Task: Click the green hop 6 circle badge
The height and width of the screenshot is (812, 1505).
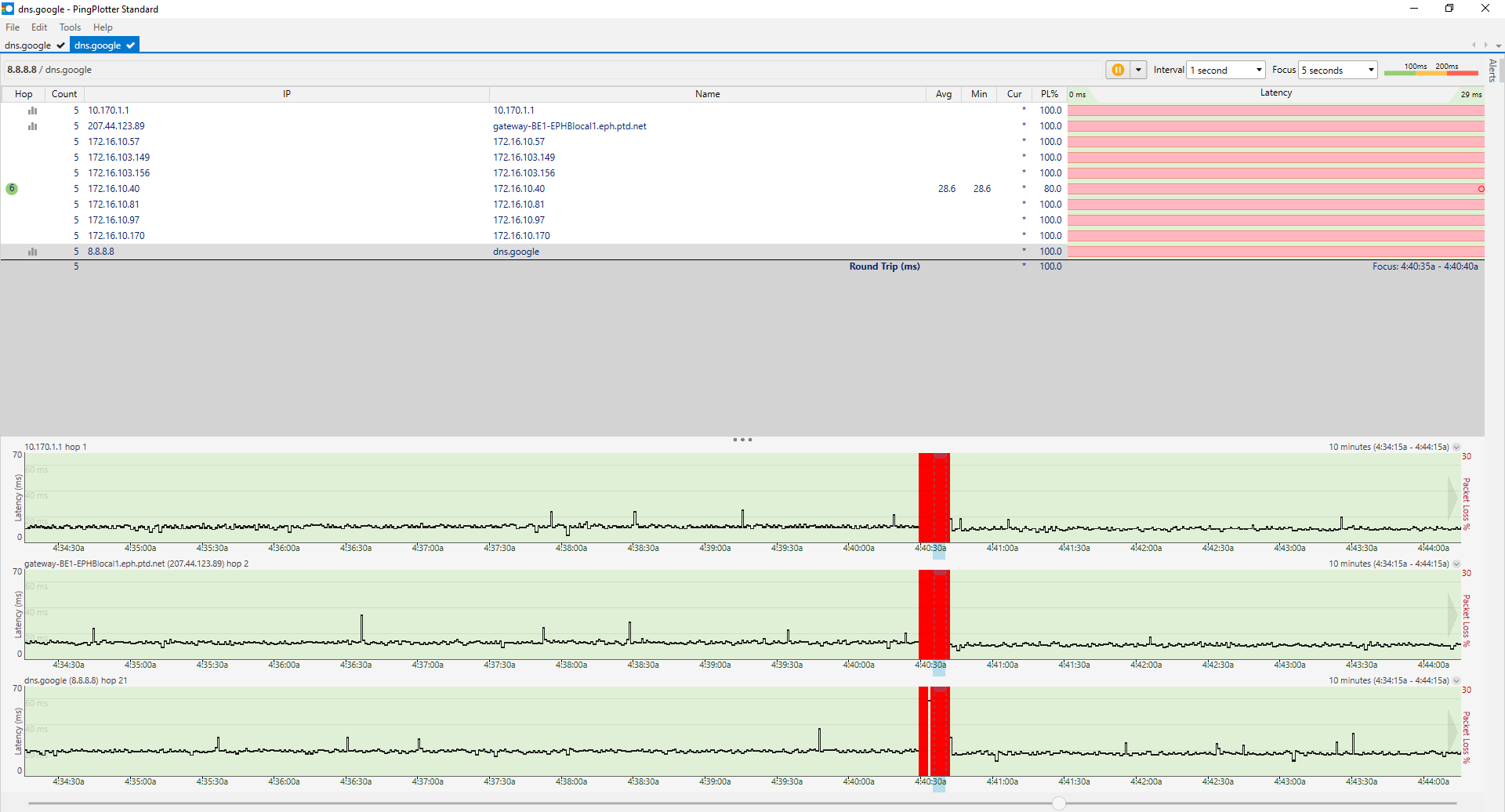Action: (12, 189)
